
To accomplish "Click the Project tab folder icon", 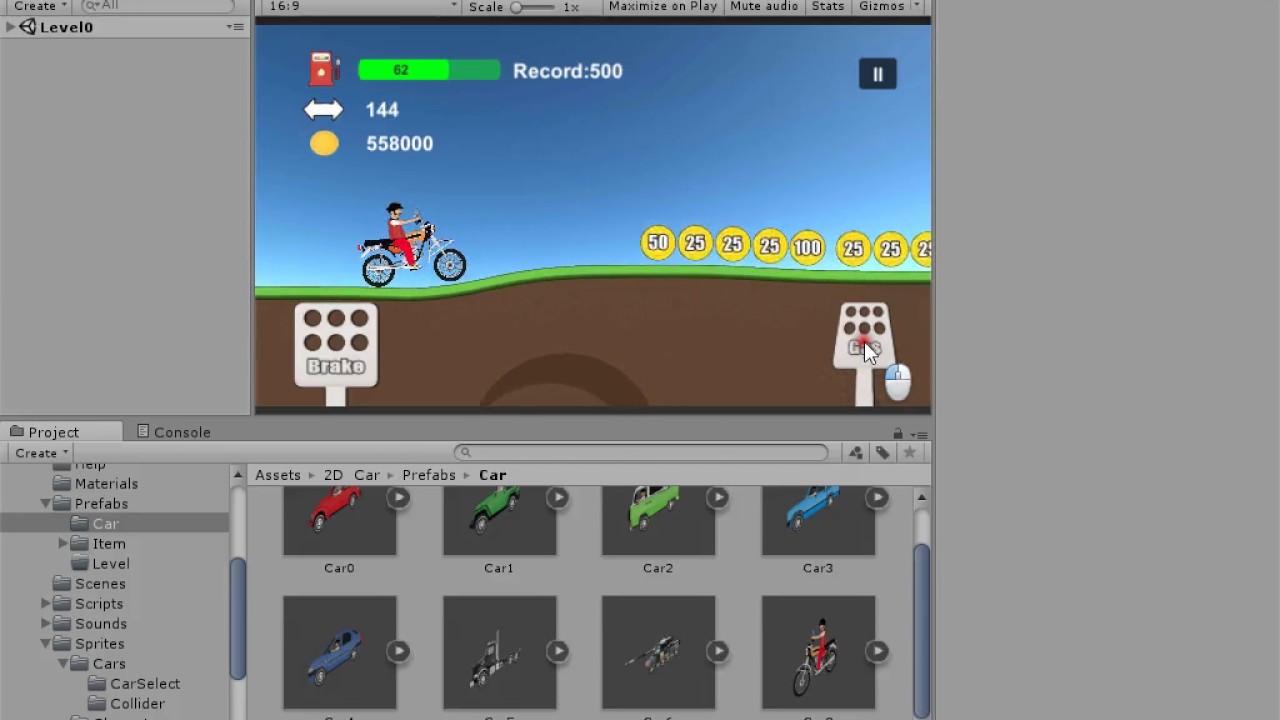I will (x=17, y=432).
